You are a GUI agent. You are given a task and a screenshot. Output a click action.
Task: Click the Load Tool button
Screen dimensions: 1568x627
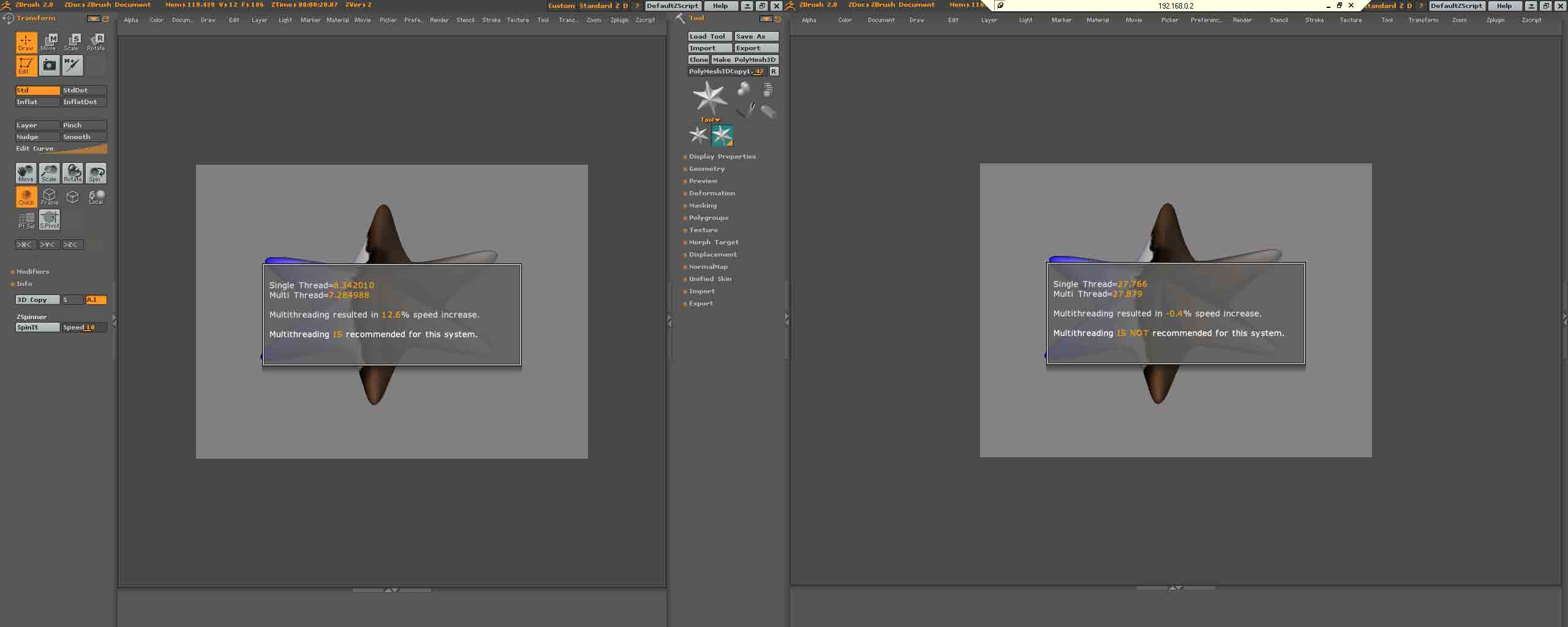click(x=709, y=37)
